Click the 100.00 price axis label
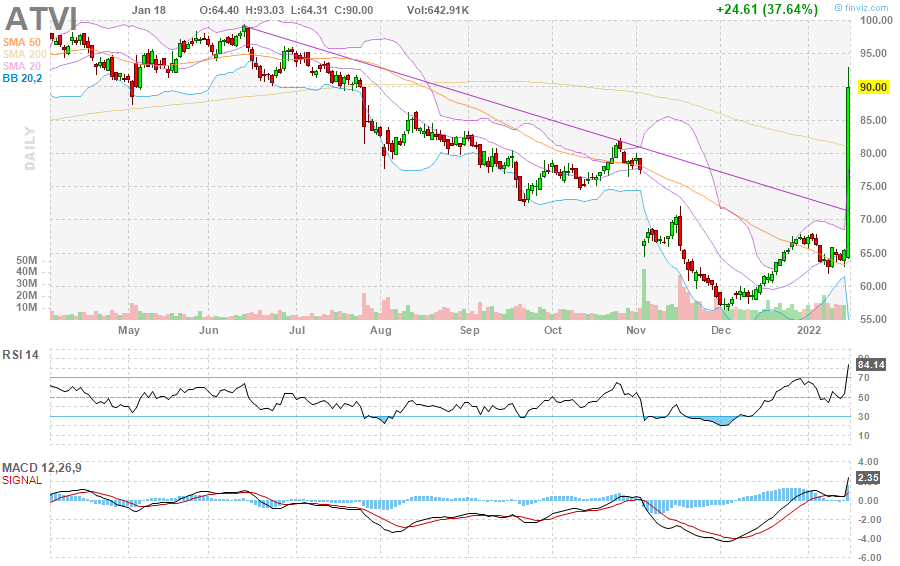 pos(876,21)
